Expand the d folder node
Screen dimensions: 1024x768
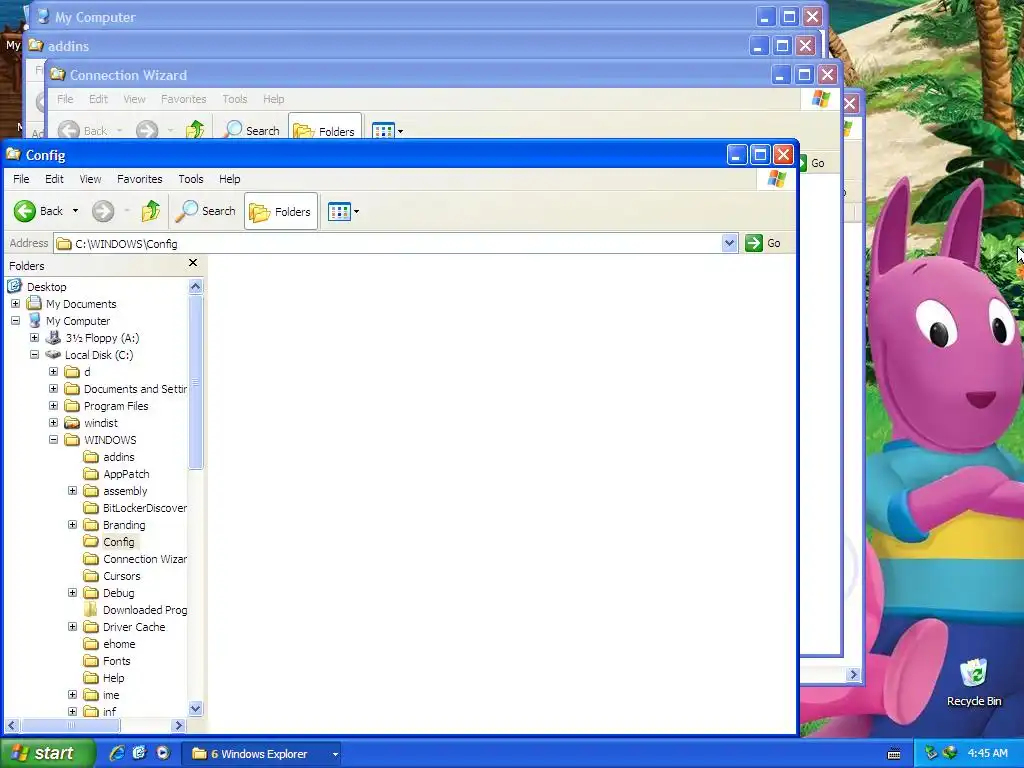(54, 372)
